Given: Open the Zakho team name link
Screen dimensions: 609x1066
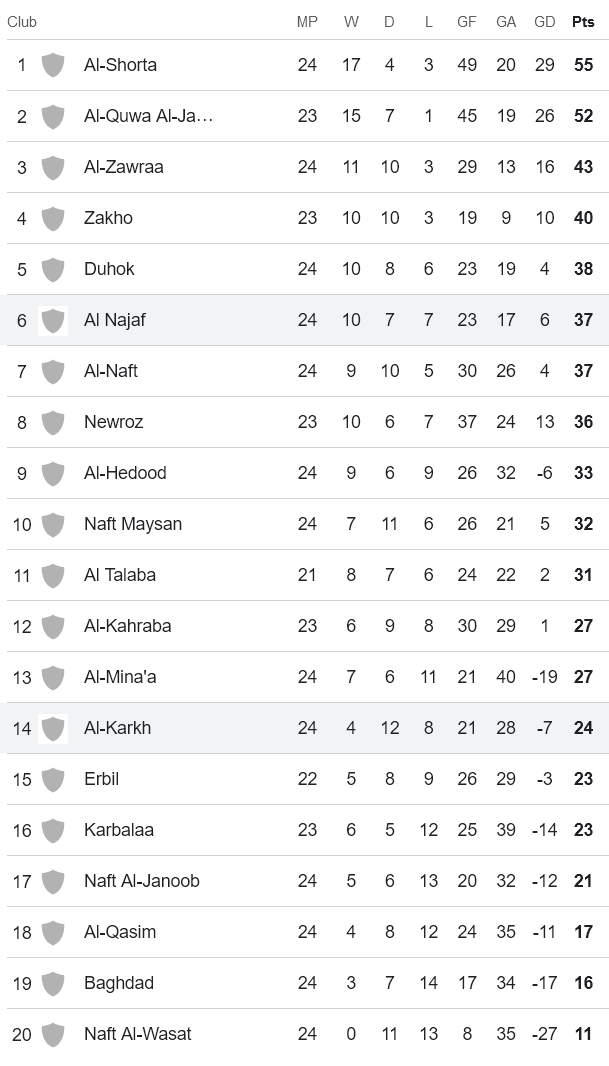Looking at the screenshot, I should tap(108, 218).
